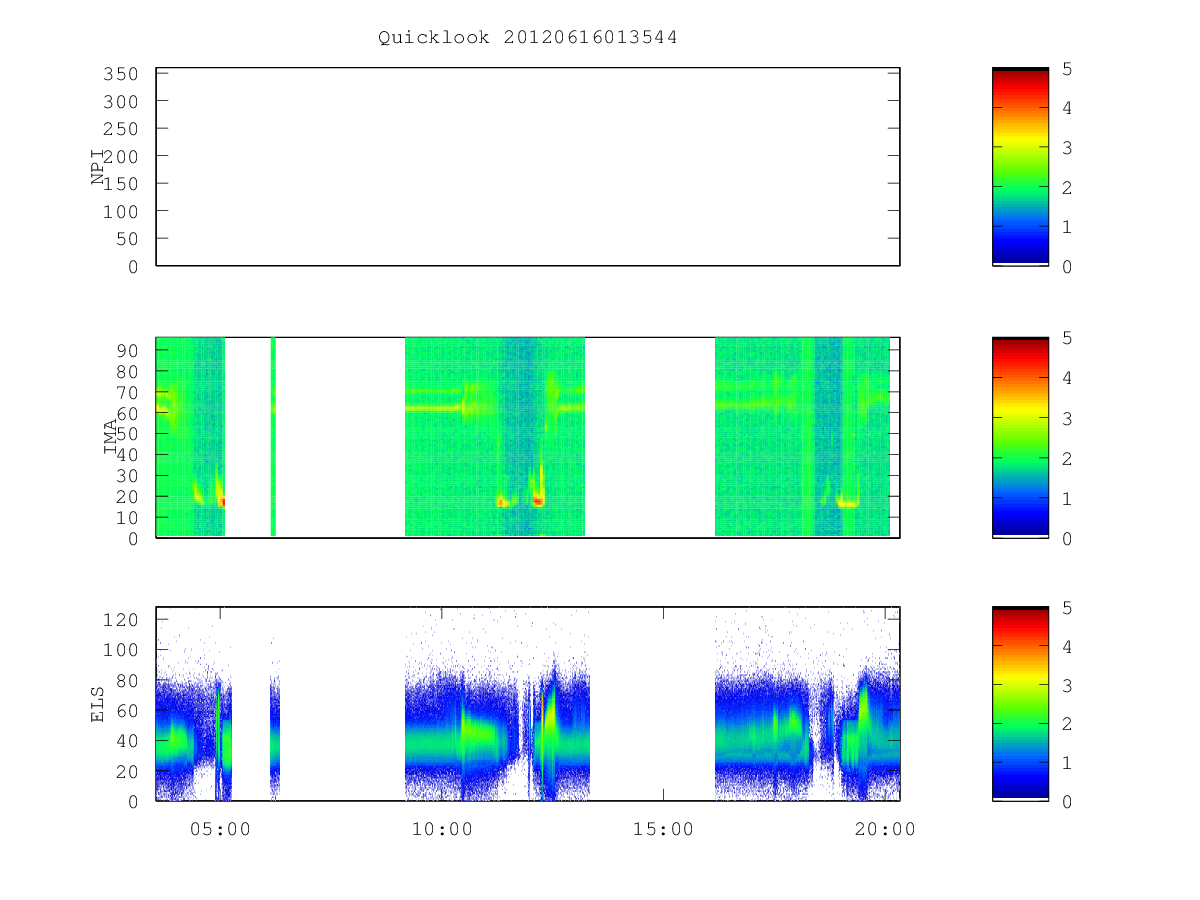
Task: Click the 2 label on IMA colorbar
Action: point(1067,458)
